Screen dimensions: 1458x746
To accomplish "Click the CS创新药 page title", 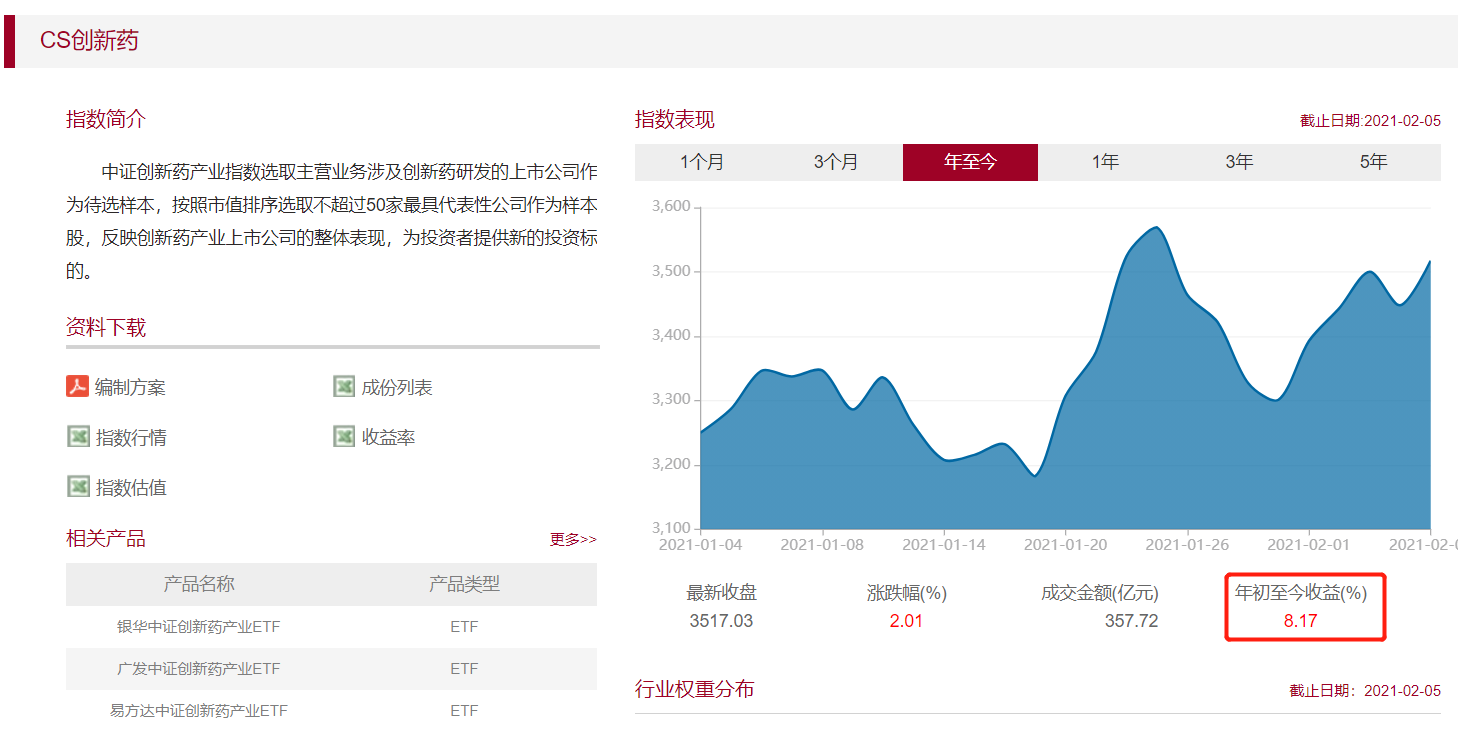I will pyautogui.click(x=89, y=40).
